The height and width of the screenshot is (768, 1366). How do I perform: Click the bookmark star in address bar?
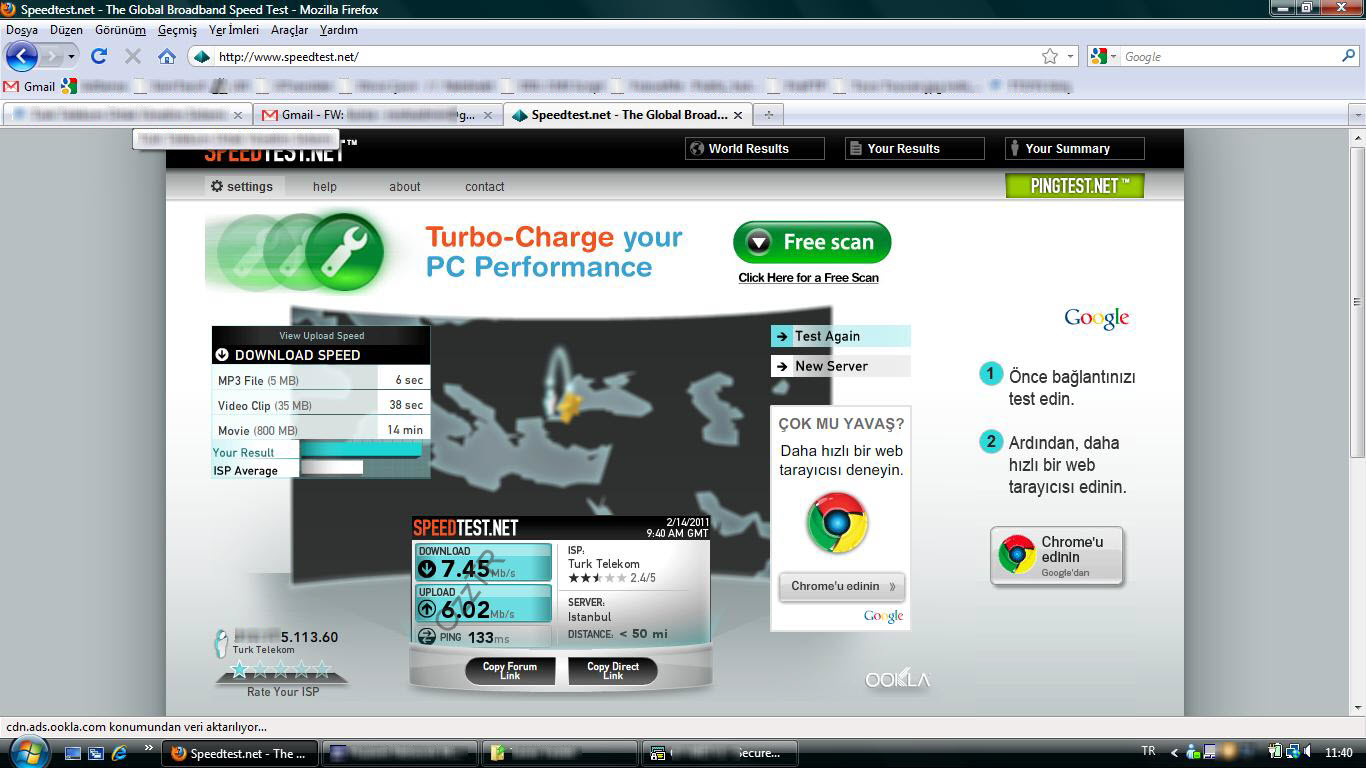coord(1050,56)
